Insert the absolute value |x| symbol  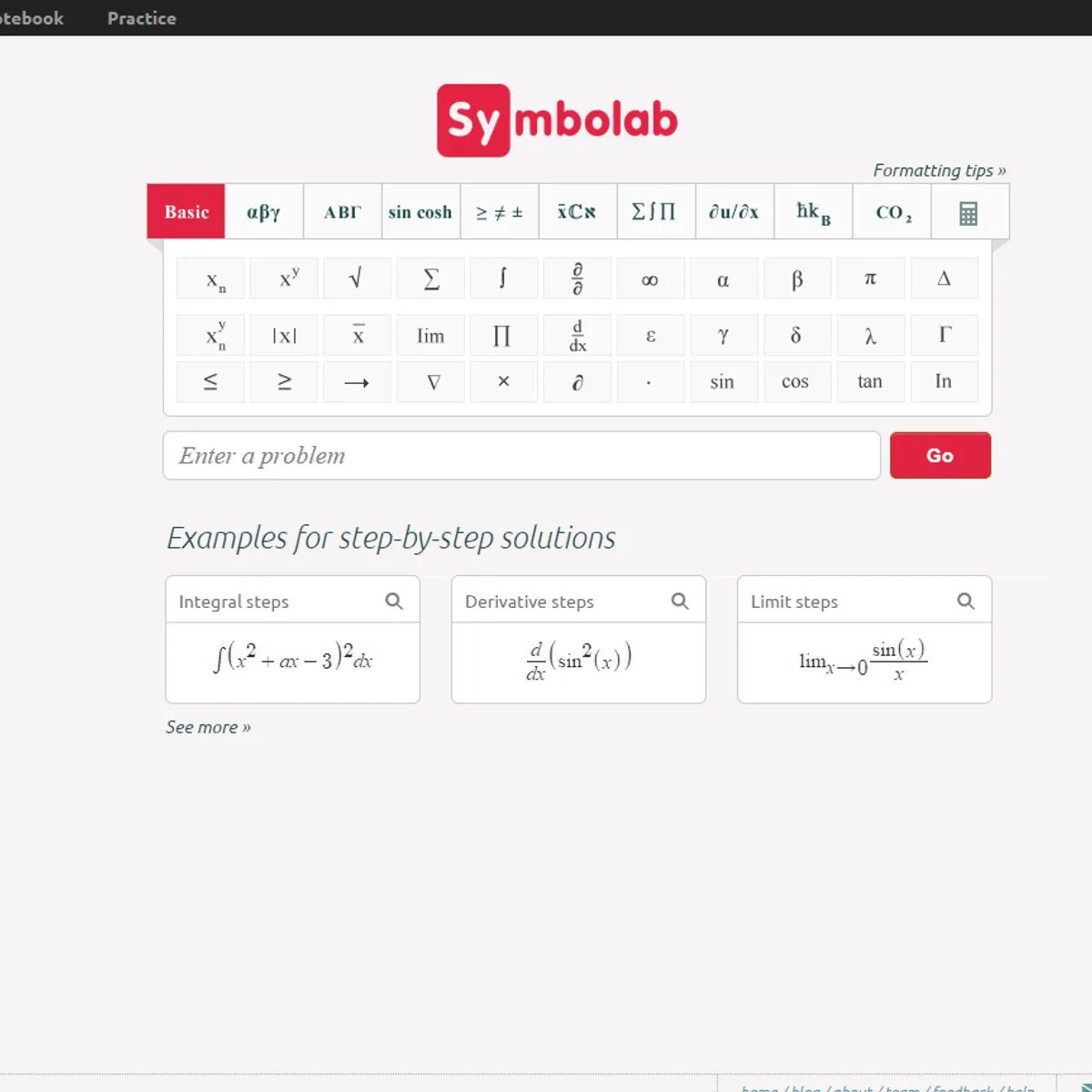tap(284, 335)
